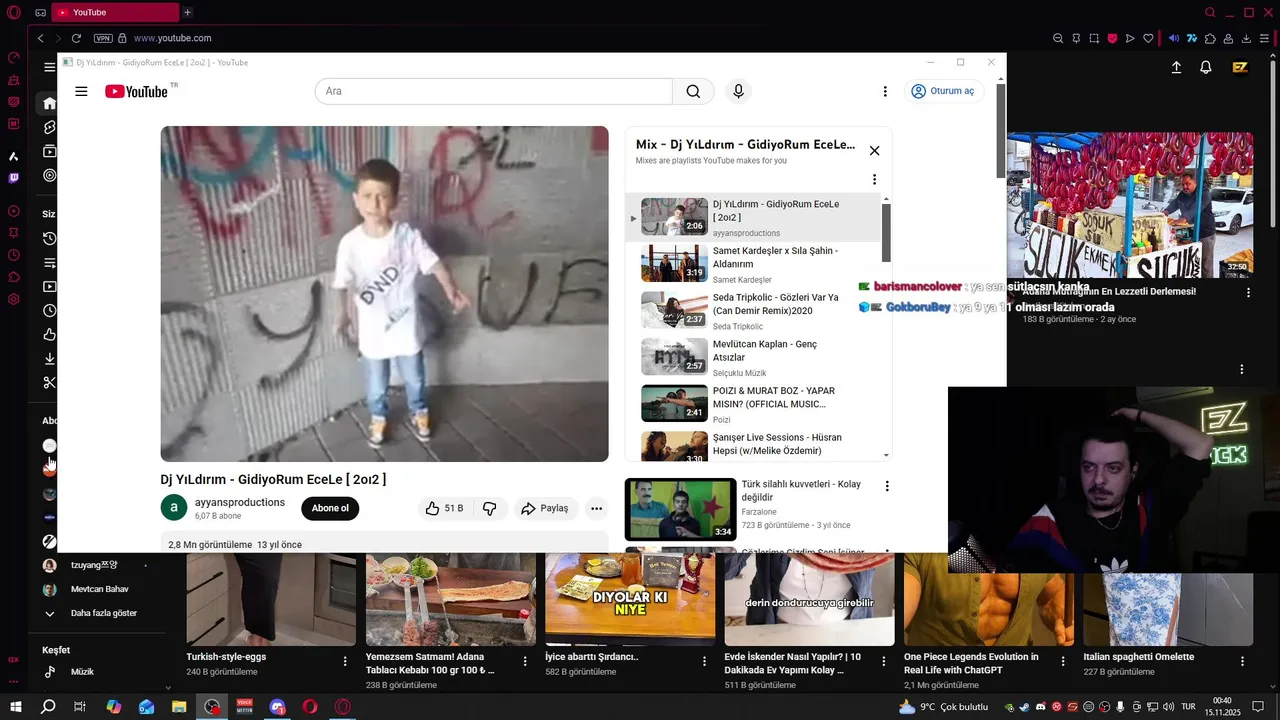Click the Opera bookmark heart icon
The width and height of the screenshot is (1280, 720).
click(1148, 38)
